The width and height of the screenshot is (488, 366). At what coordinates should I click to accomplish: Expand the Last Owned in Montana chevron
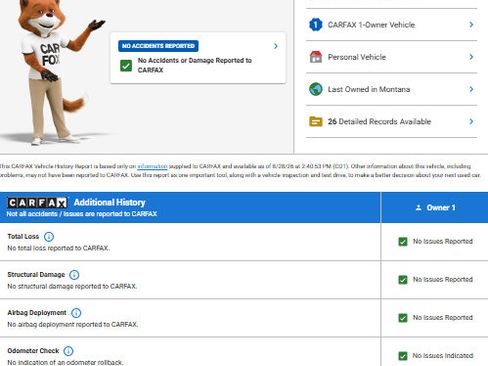[471, 89]
